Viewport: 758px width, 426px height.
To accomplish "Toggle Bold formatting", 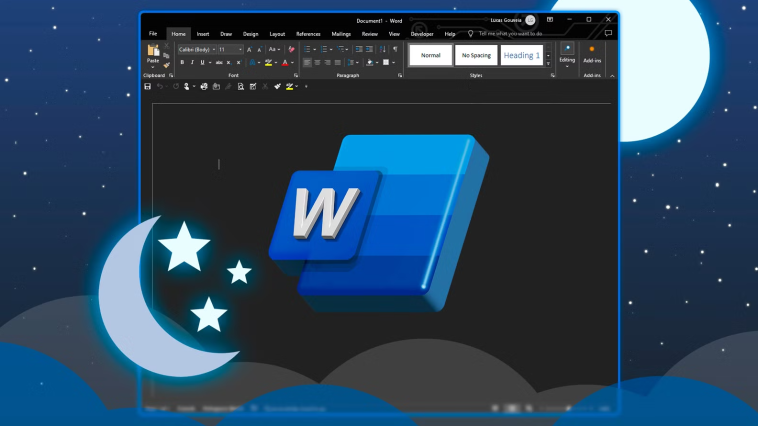I will [181, 62].
